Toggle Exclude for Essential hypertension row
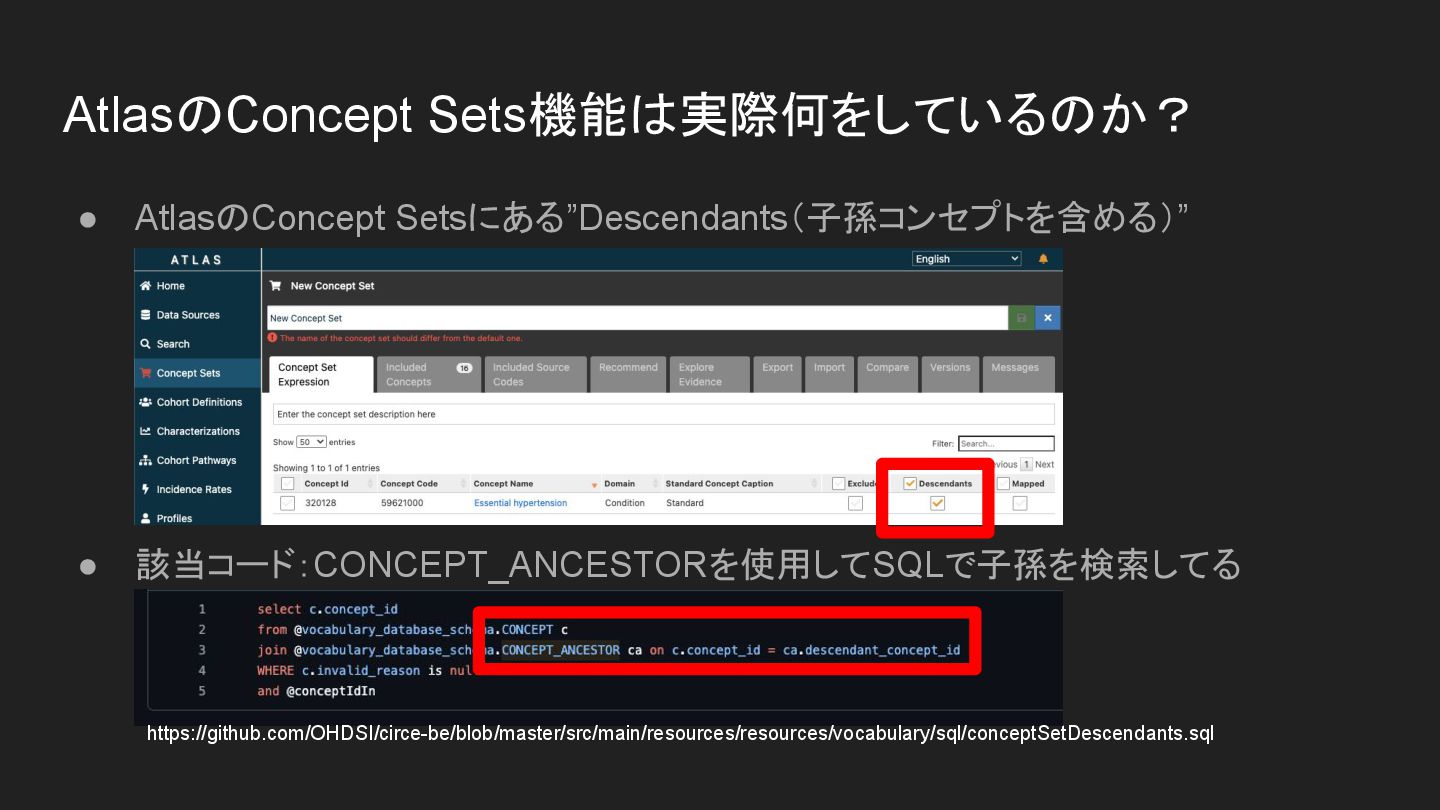The image size is (1440, 810). pyautogui.click(x=855, y=503)
